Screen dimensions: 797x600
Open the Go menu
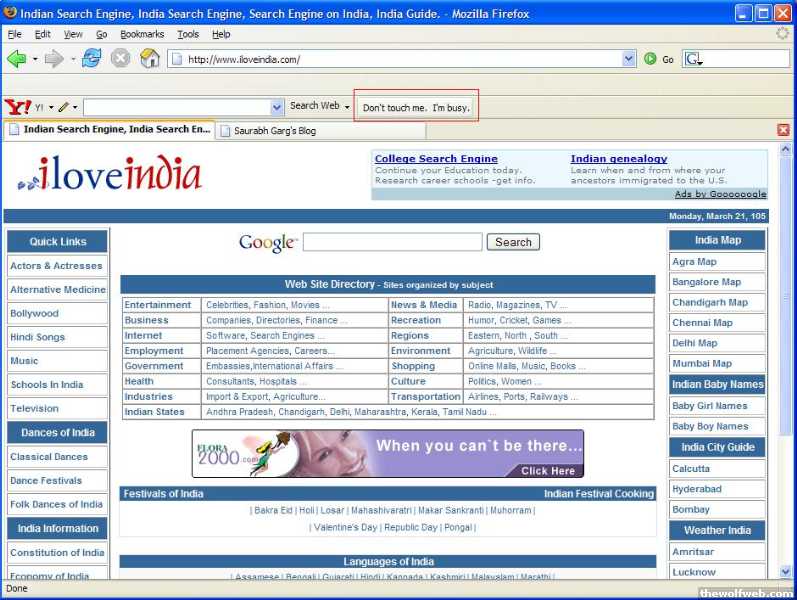pyautogui.click(x=102, y=34)
